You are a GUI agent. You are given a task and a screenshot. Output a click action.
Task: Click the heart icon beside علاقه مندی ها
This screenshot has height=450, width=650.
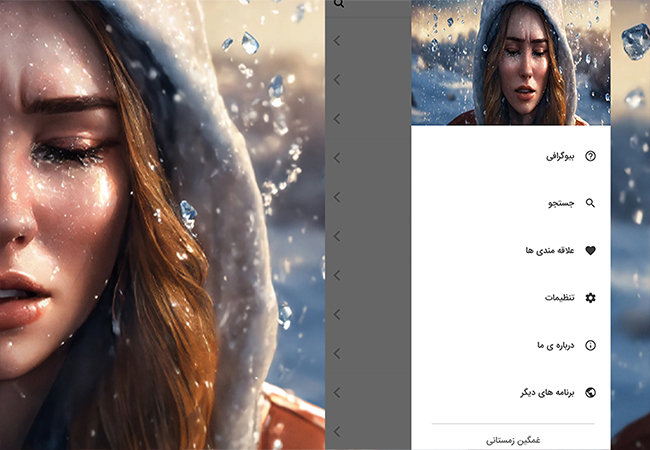point(590,250)
